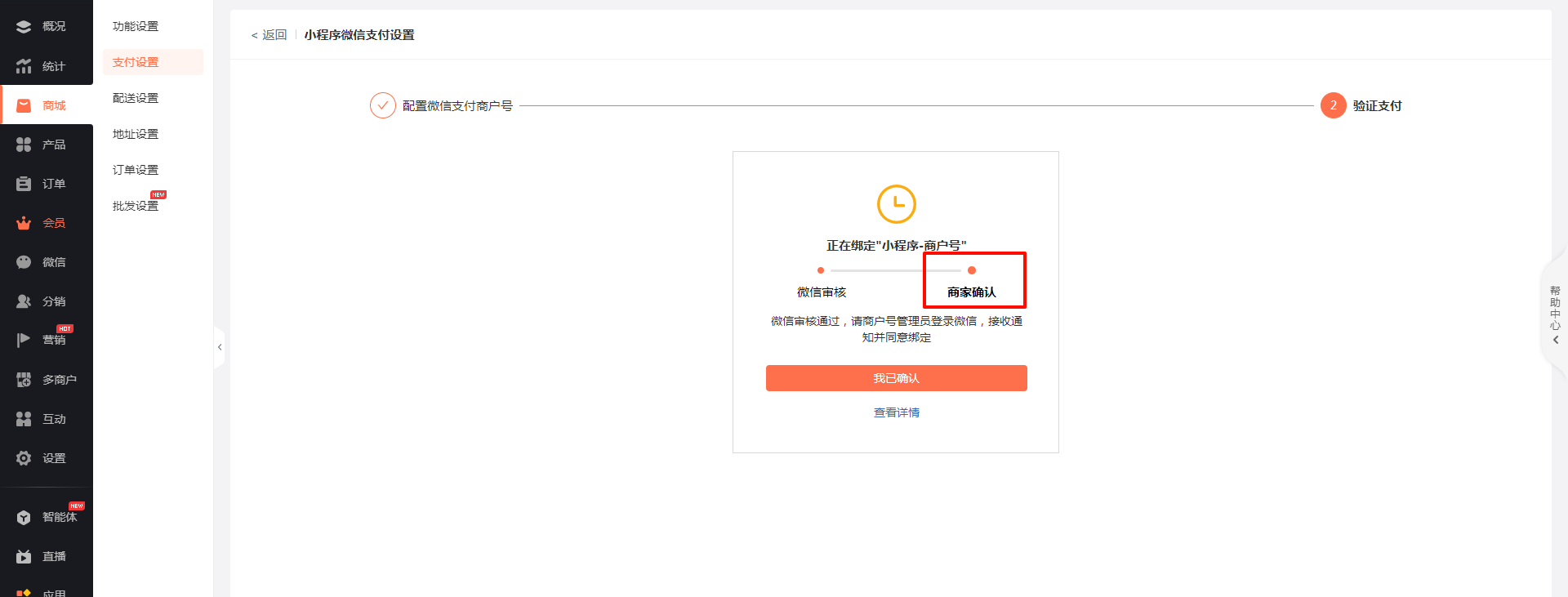Click the 直播 sidebar label
This screenshot has width=1568, height=597.
[x=54, y=556]
